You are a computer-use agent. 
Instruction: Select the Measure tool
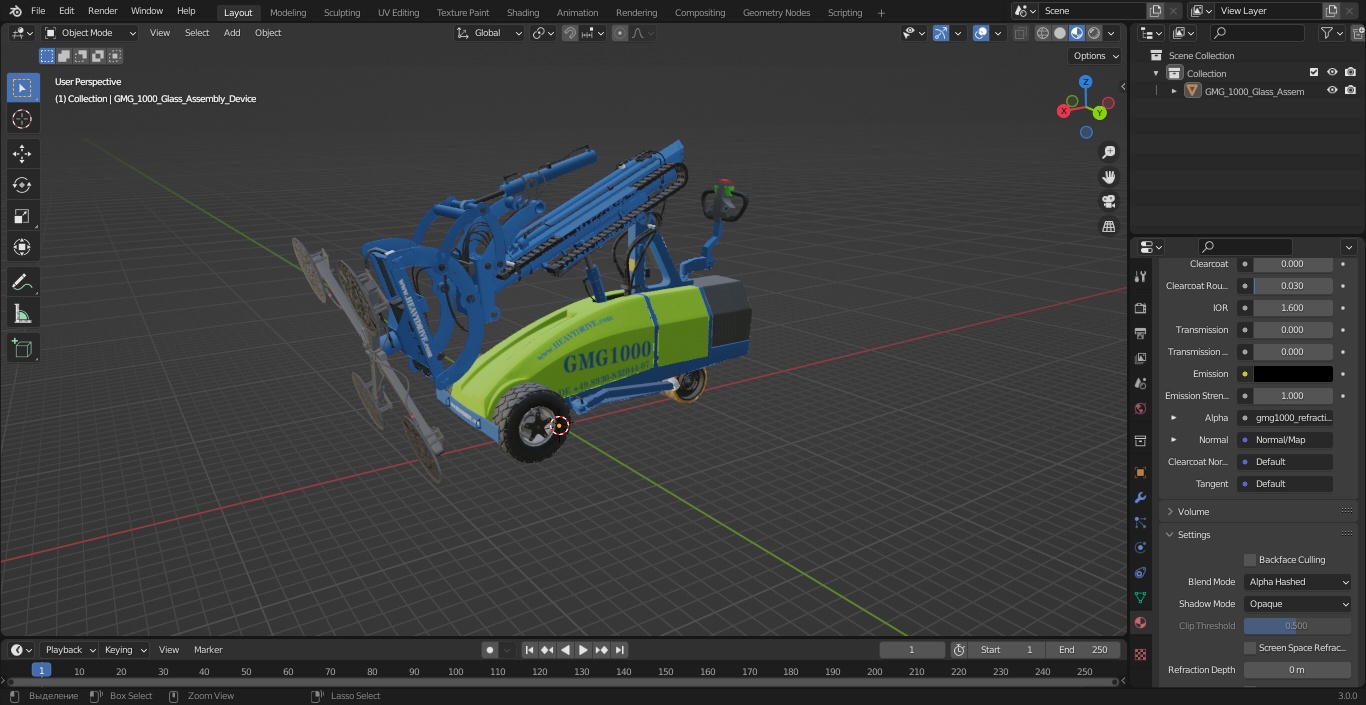[22, 314]
